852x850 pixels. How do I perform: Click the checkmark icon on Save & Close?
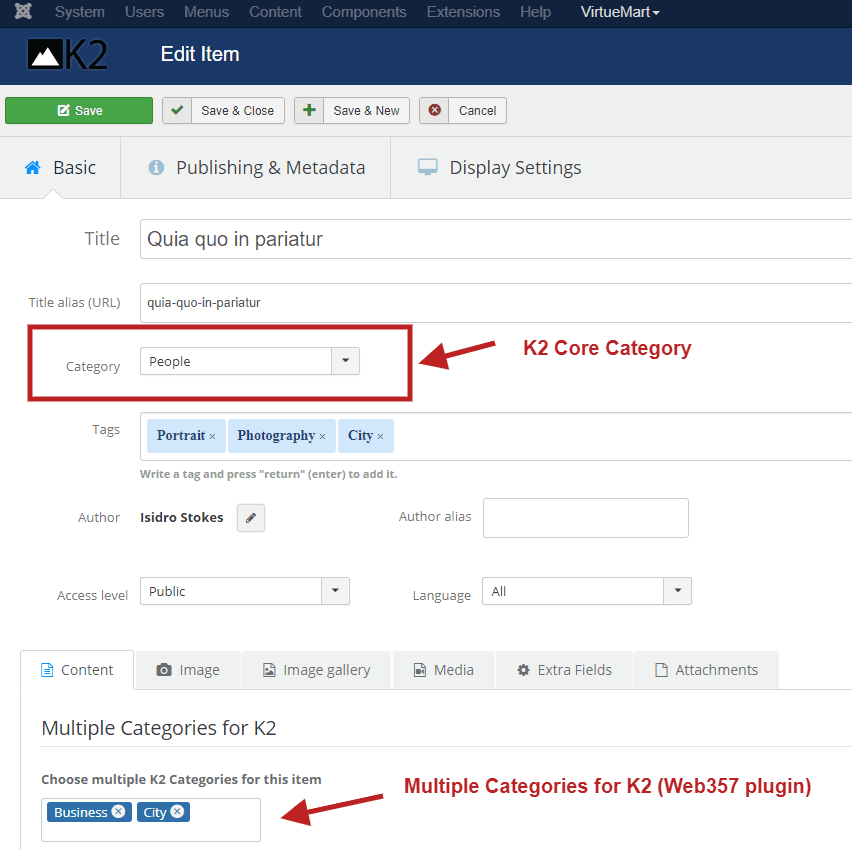[x=177, y=110]
